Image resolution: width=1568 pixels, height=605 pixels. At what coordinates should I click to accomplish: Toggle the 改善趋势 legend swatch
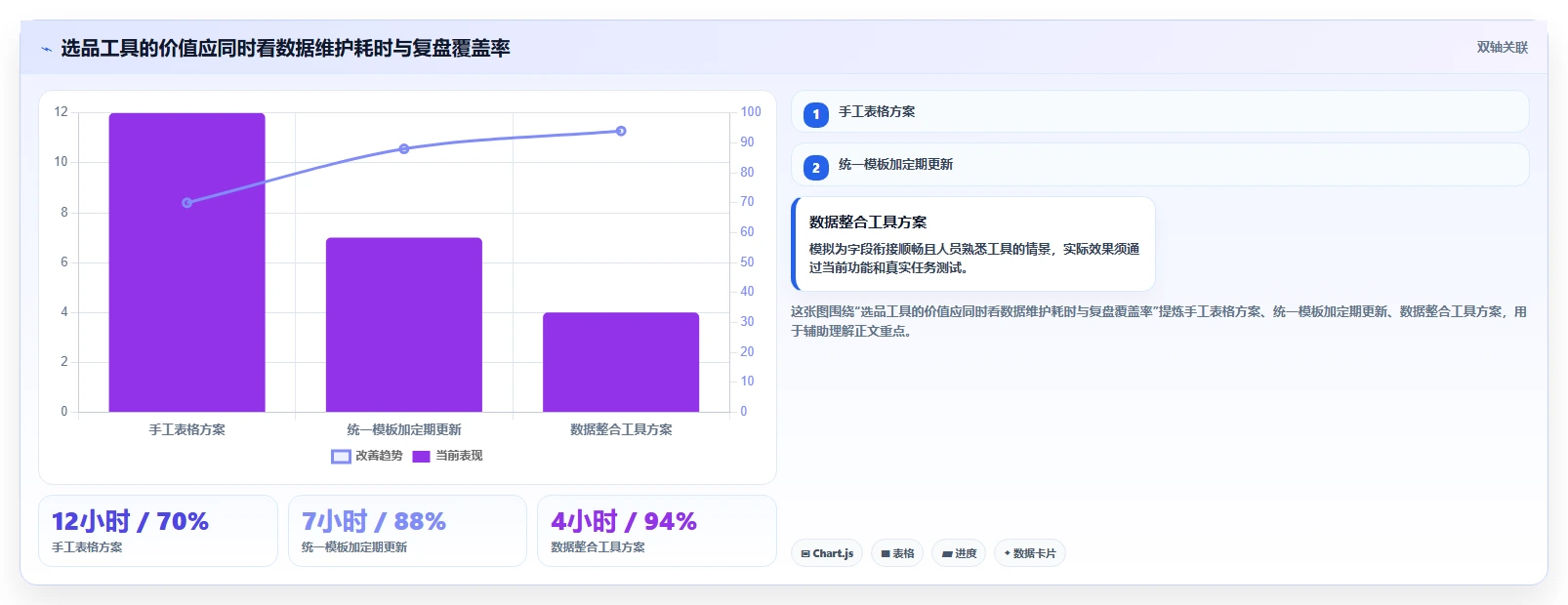(341, 456)
